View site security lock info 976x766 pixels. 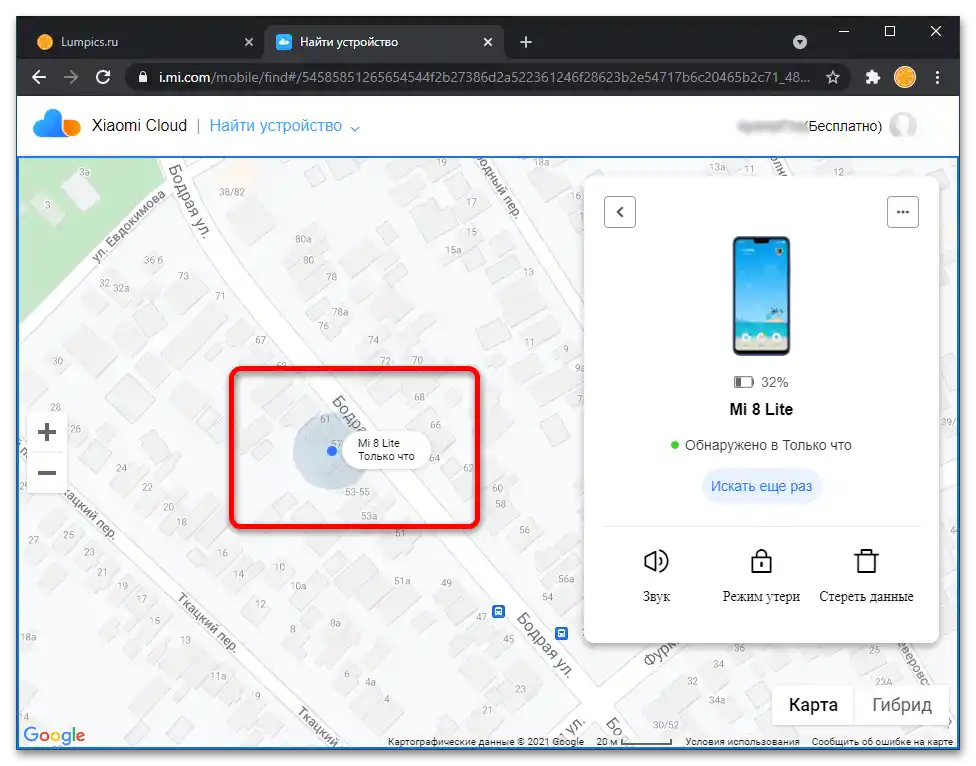[x=143, y=77]
